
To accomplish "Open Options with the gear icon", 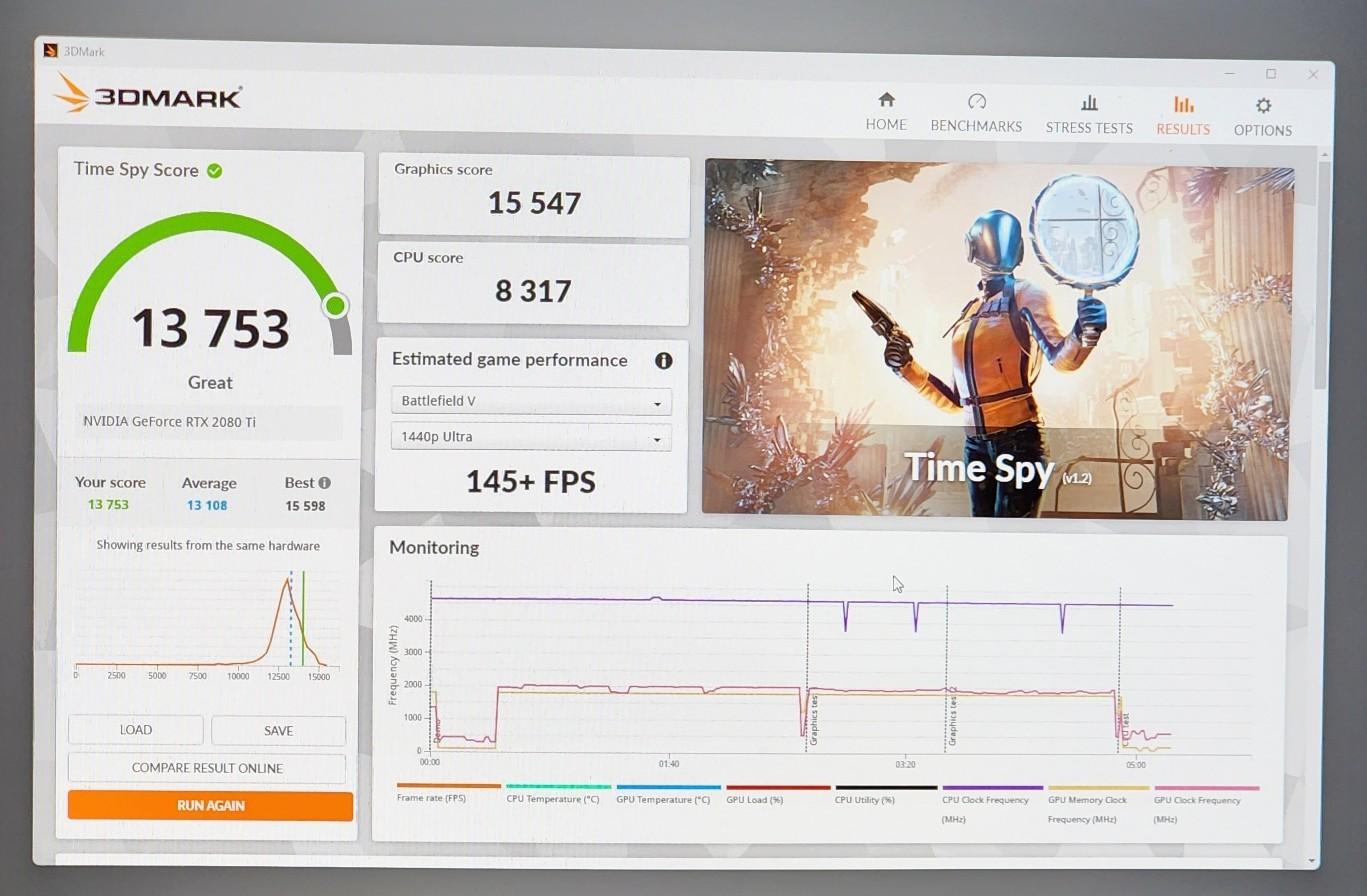I will 1263,105.
